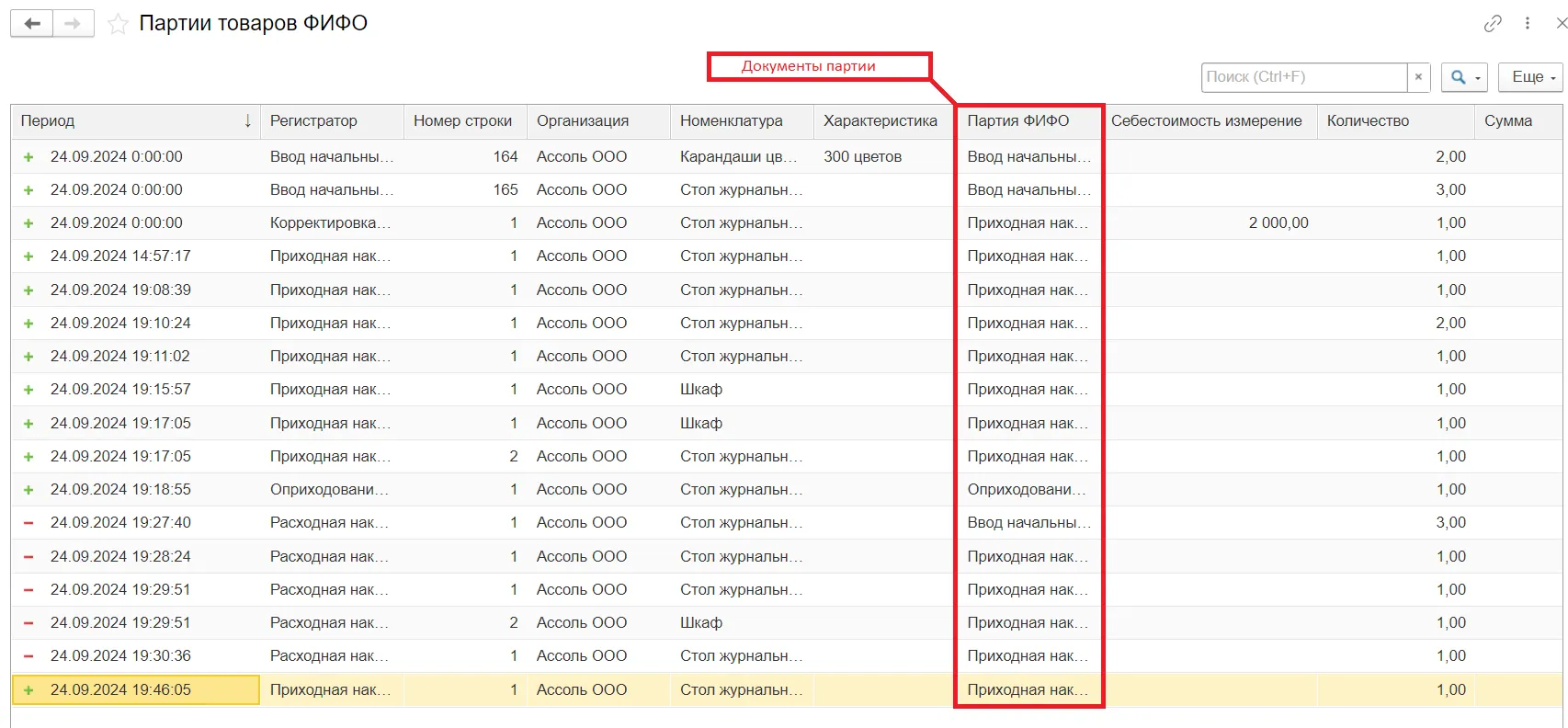Select the plus icon of the 19:08:39 row
This screenshot has height=728, width=1568.
(28, 290)
